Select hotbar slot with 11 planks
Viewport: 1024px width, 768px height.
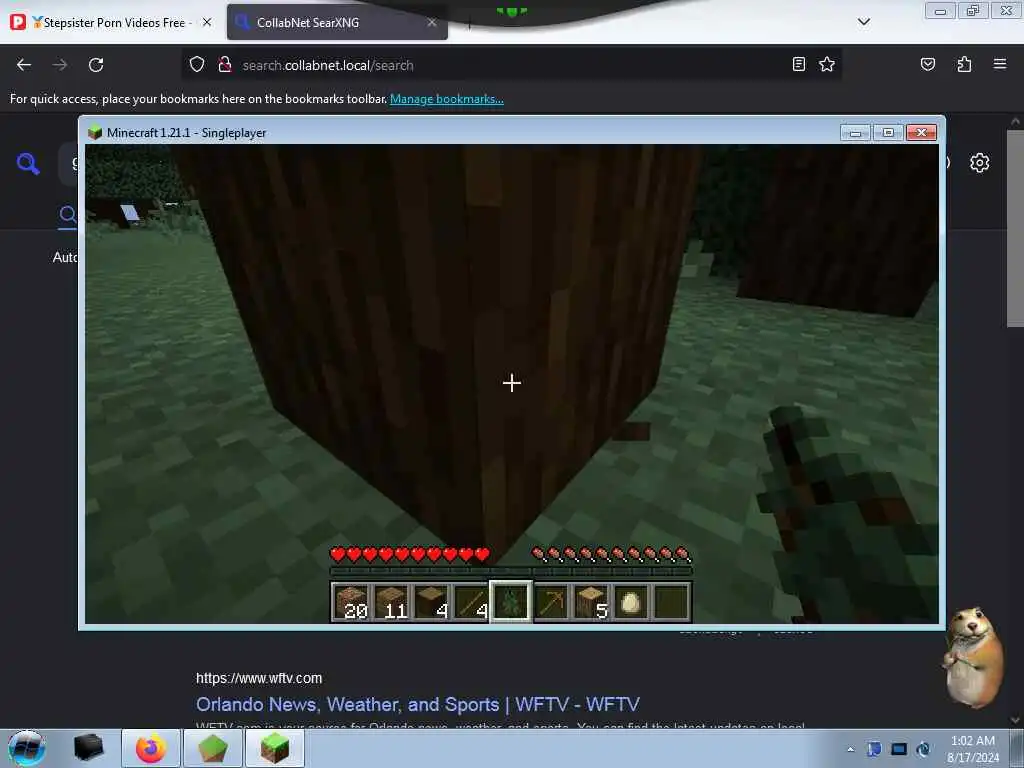pos(392,601)
